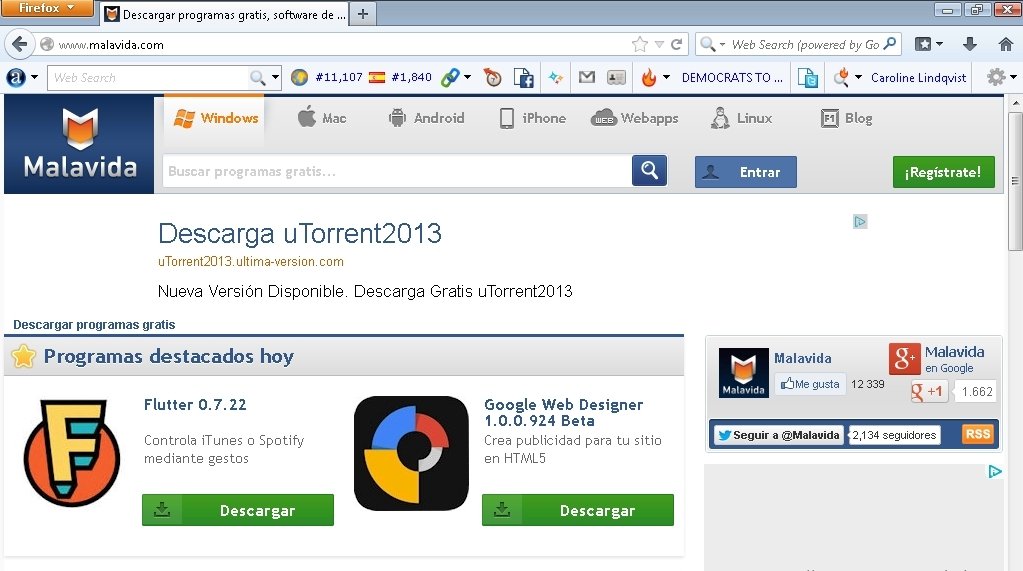
Task: Click the Malavida en Google link
Action: 954,359
